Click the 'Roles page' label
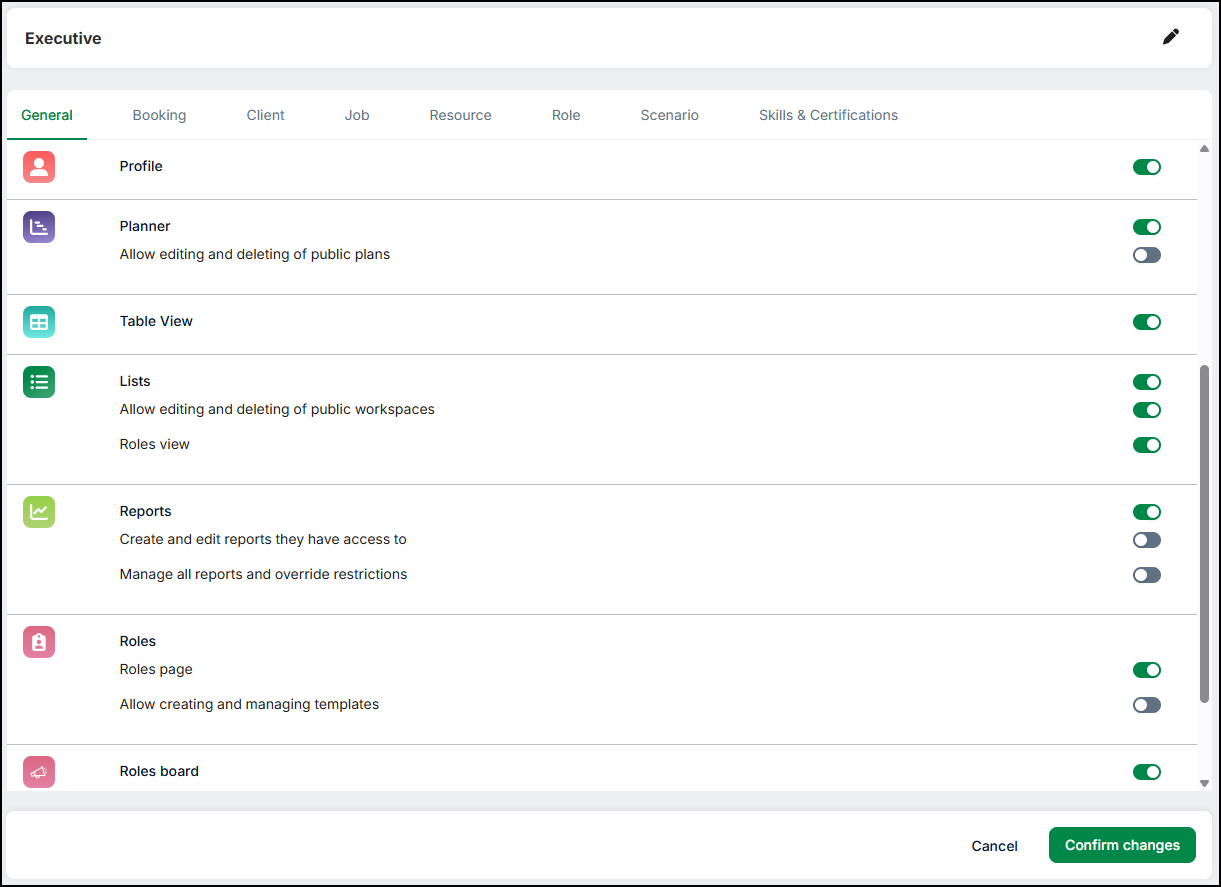 [156, 669]
